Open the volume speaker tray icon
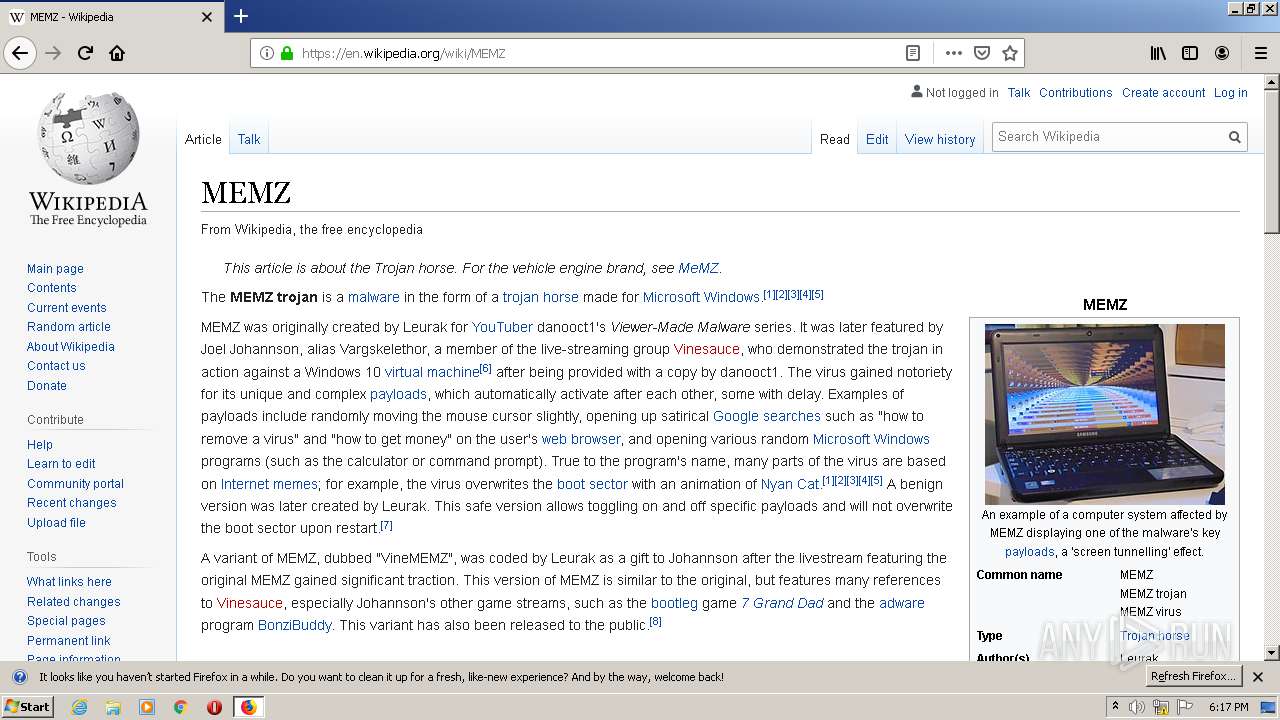This screenshot has width=1280, height=720. [x=1137, y=707]
